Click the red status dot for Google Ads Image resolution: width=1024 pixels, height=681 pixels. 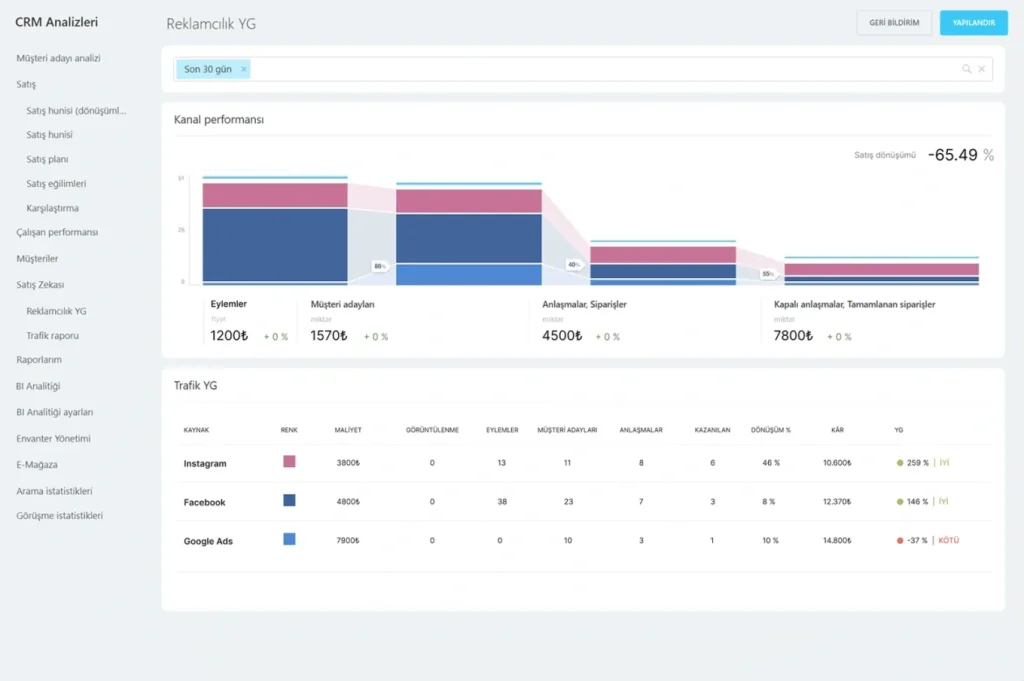pyautogui.click(x=900, y=540)
